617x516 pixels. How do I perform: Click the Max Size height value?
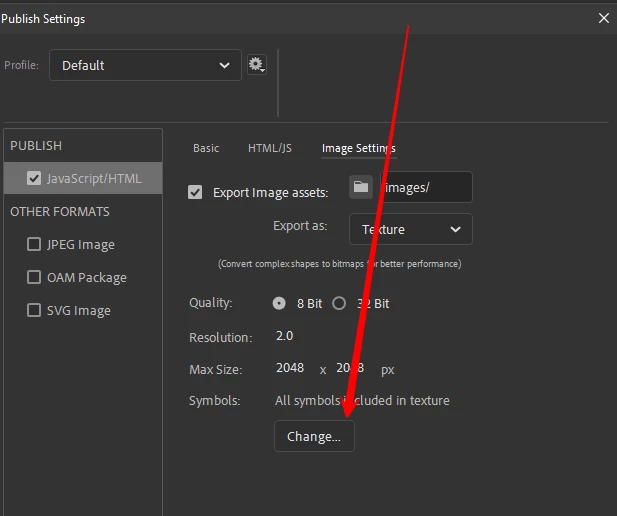click(350, 368)
